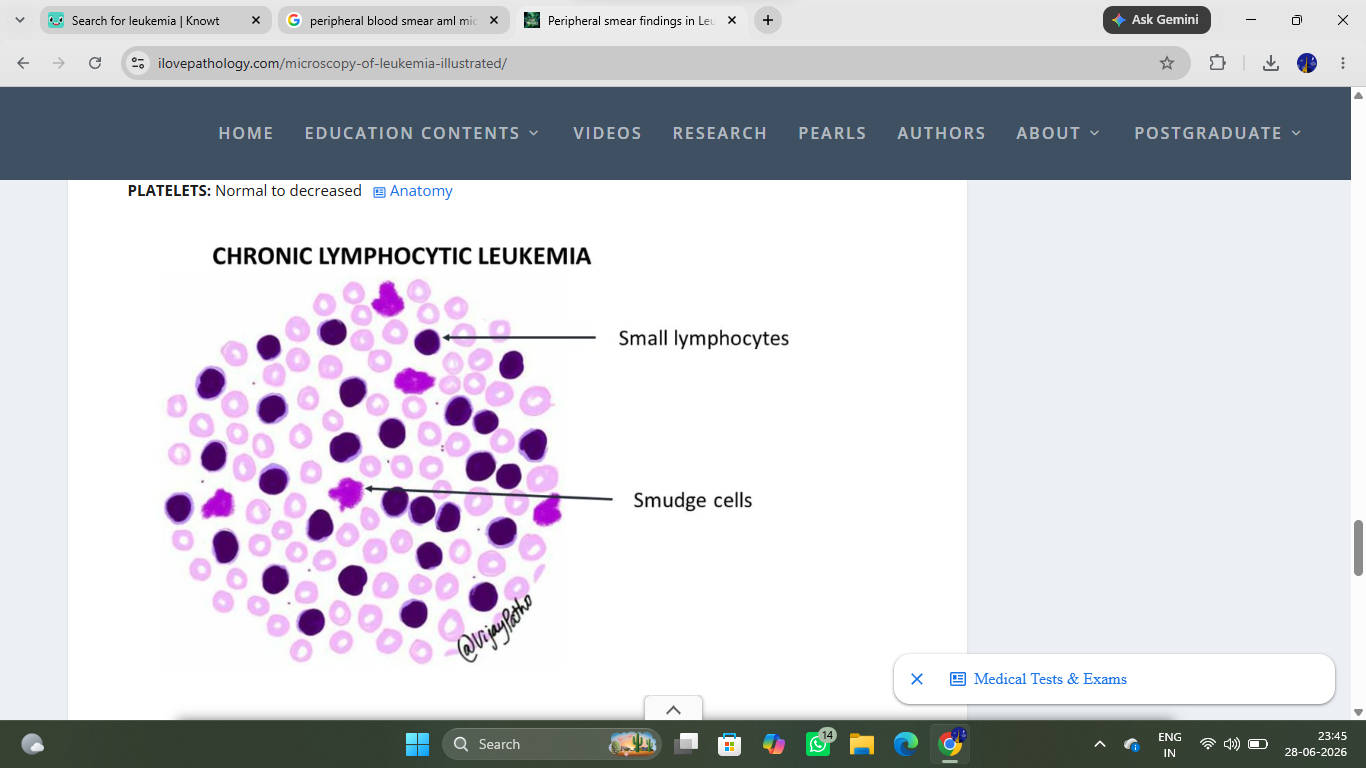This screenshot has width=1366, height=768.
Task: Bookmark page with the star icon
Action: [x=1166, y=63]
